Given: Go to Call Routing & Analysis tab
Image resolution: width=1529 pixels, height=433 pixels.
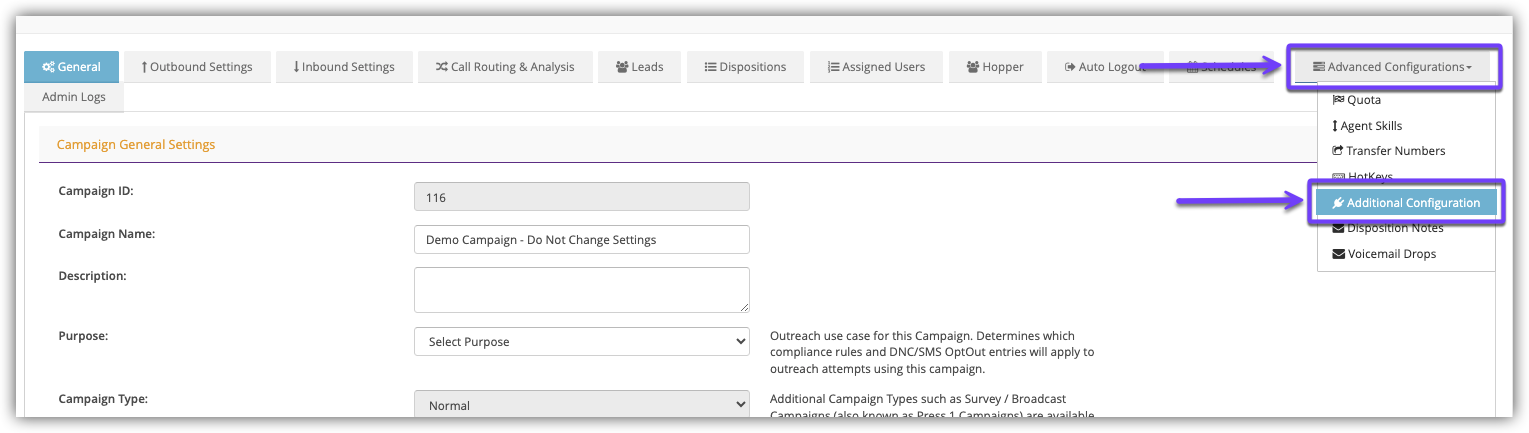Looking at the screenshot, I should coord(505,67).
